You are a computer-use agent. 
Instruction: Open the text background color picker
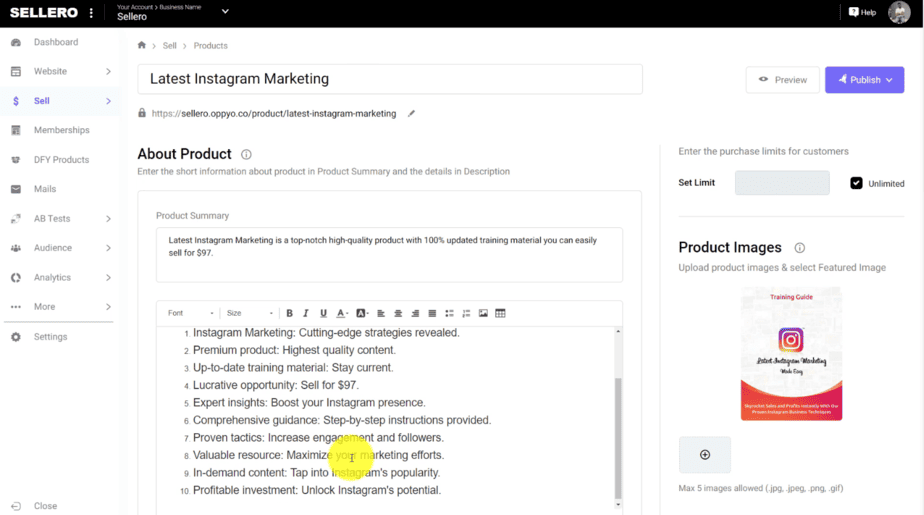click(x=362, y=313)
